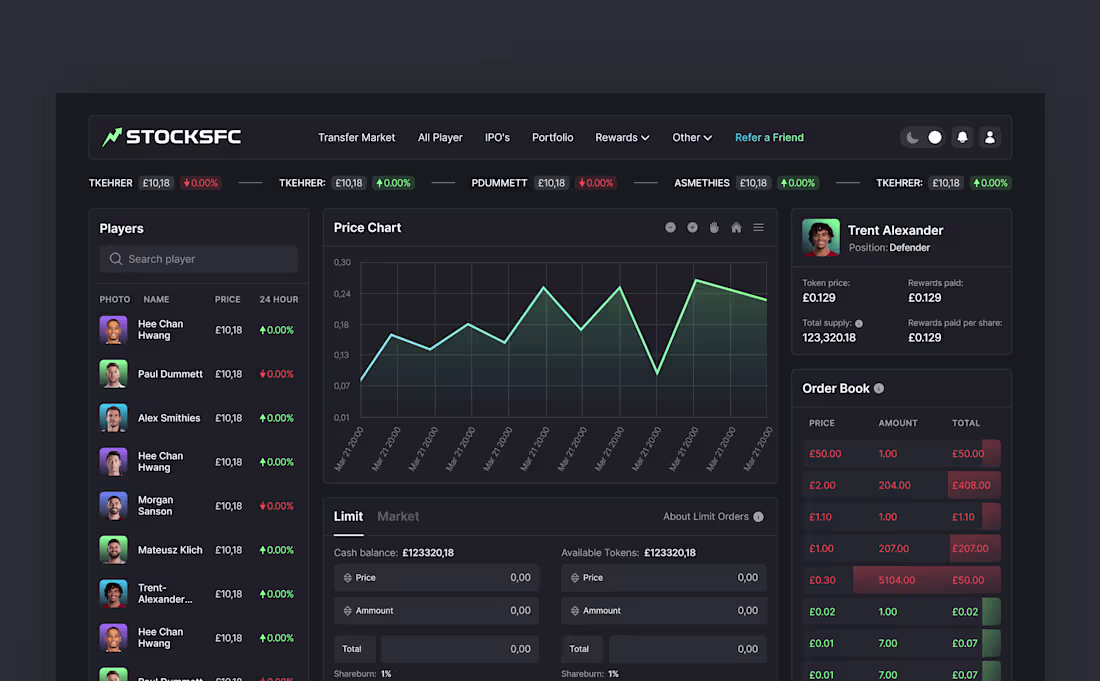Click the STOCKSFC logo
The image size is (1100, 681).
coord(170,137)
